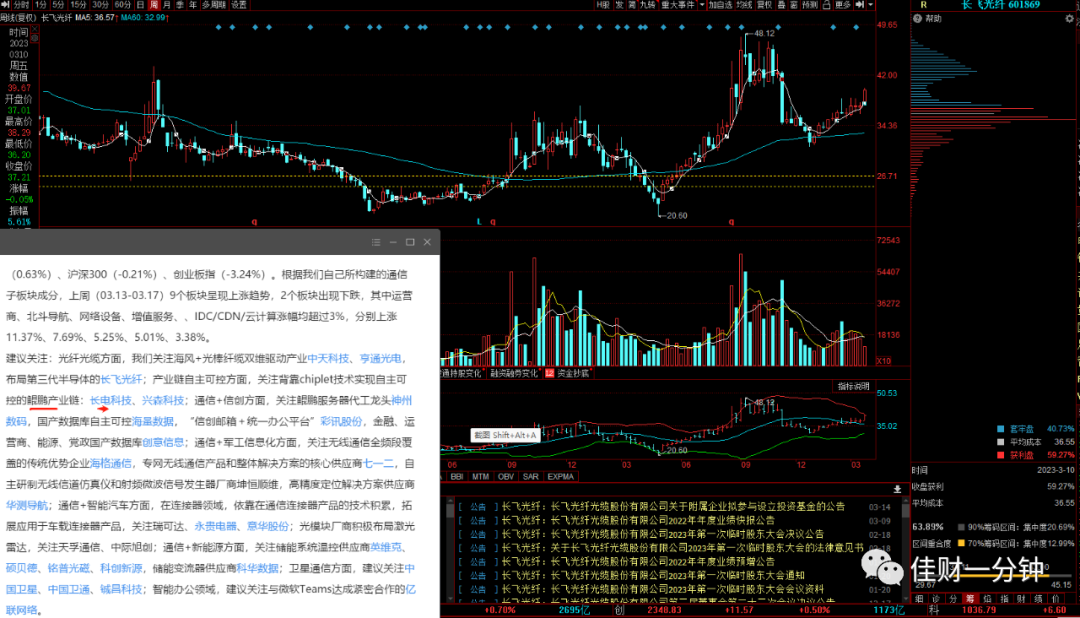
Task: Select the 财 finance tab
Action: coord(1021,599)
